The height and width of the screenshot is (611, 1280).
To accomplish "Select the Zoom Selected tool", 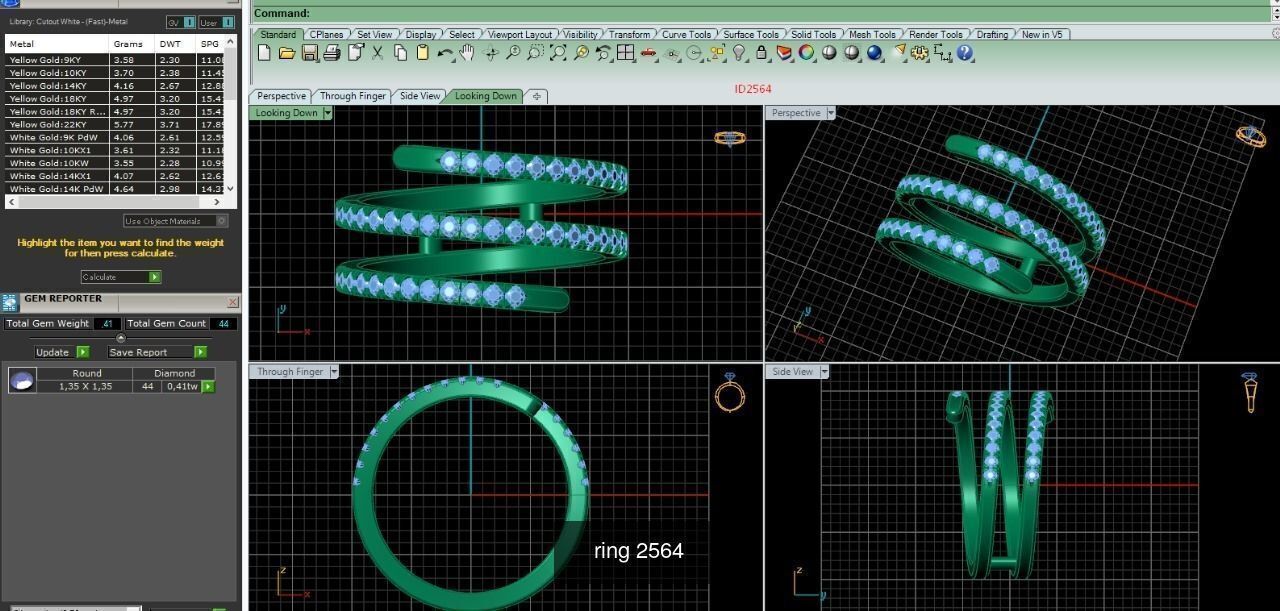I will pos(581,52).
